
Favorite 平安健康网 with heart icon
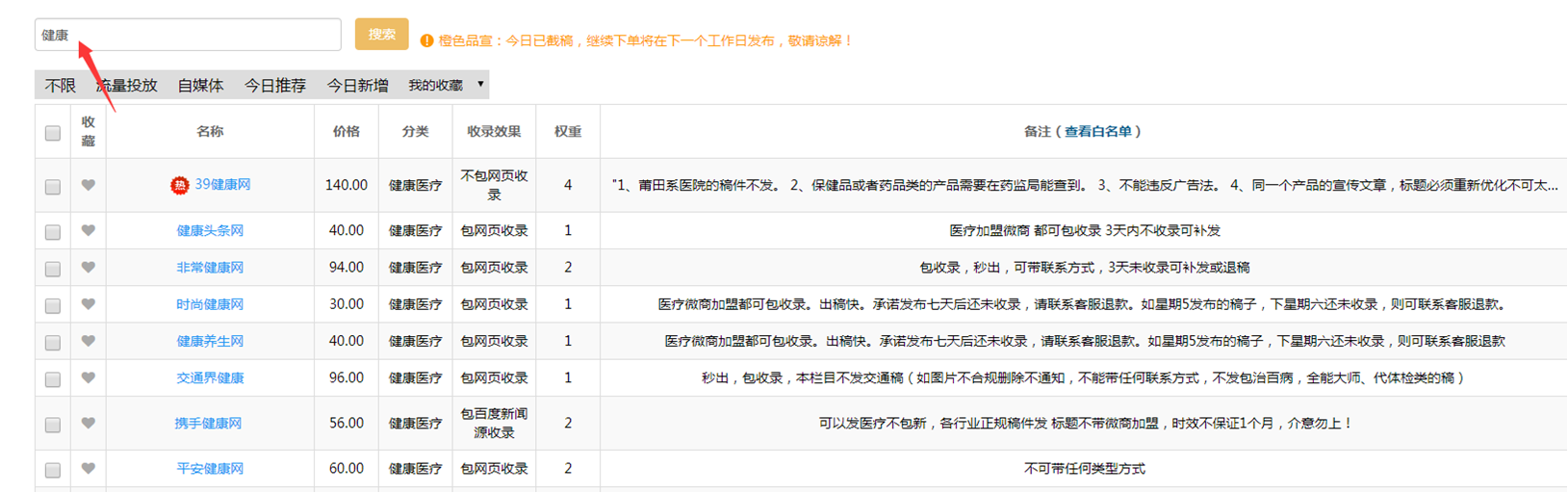coord(88,468)
